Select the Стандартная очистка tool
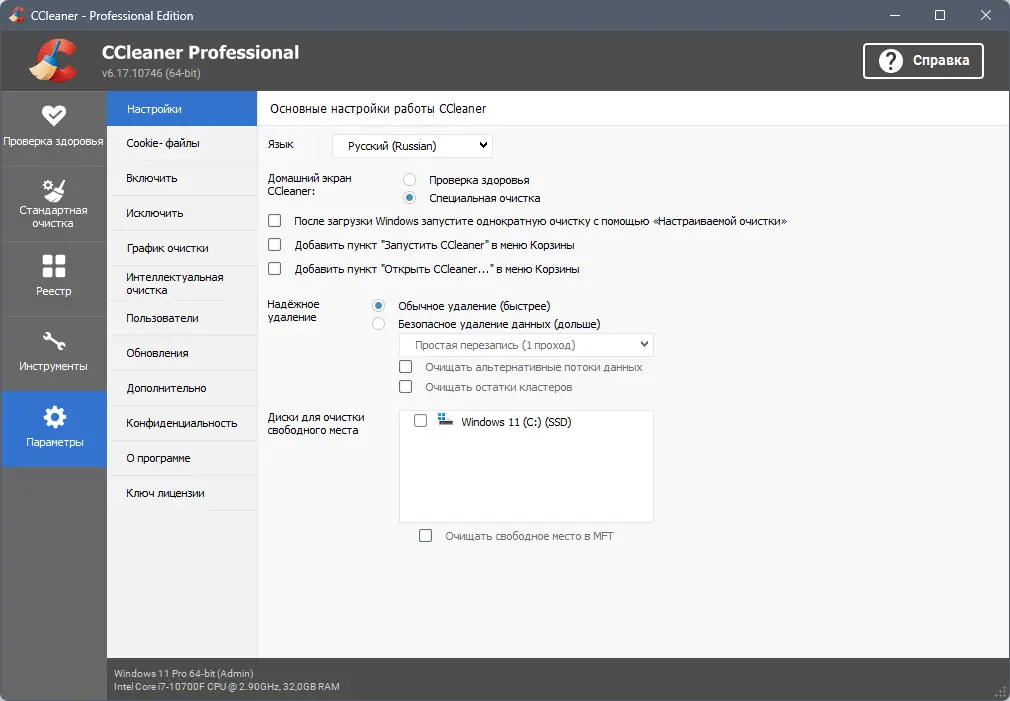The image size is (1010, 701). pos(54,203)
